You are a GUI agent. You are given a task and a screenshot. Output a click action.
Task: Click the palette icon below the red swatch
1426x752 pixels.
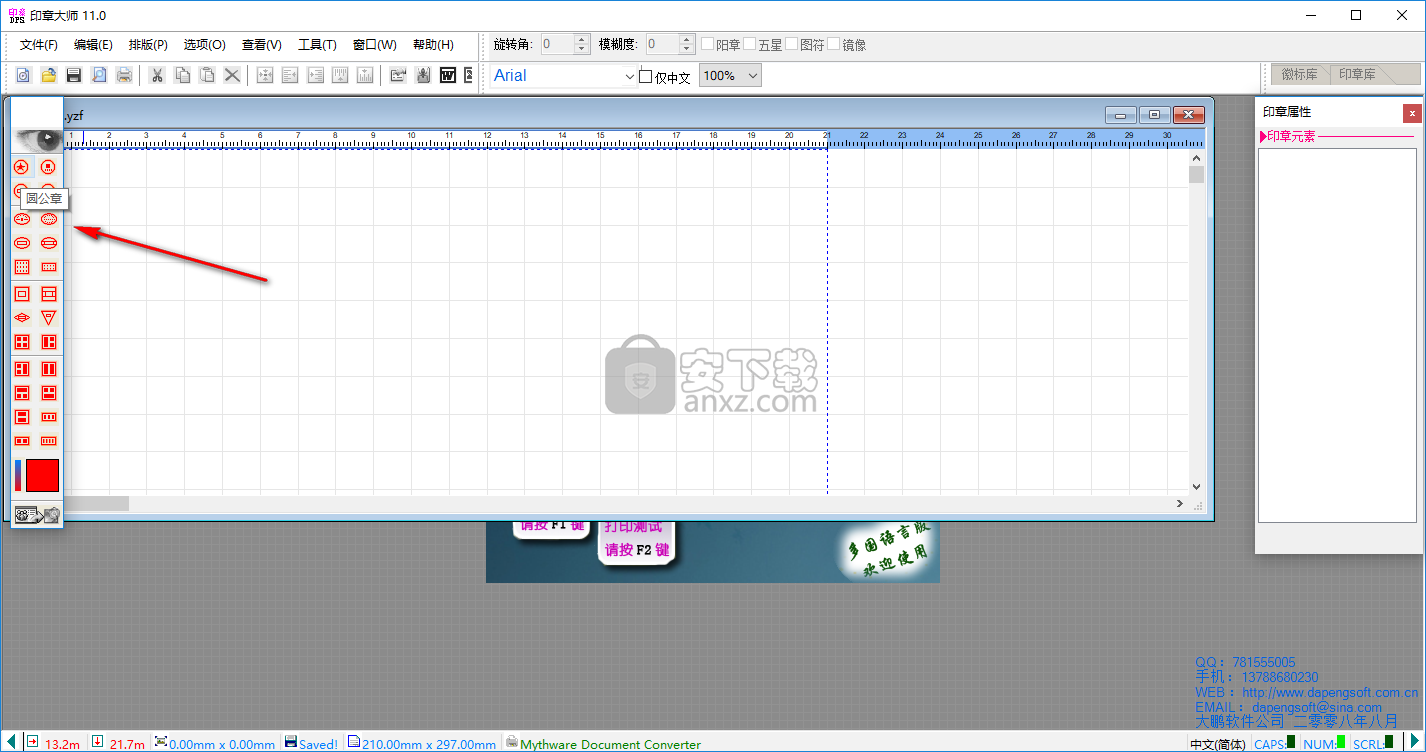pyautogui.click(x=37, y=515)
